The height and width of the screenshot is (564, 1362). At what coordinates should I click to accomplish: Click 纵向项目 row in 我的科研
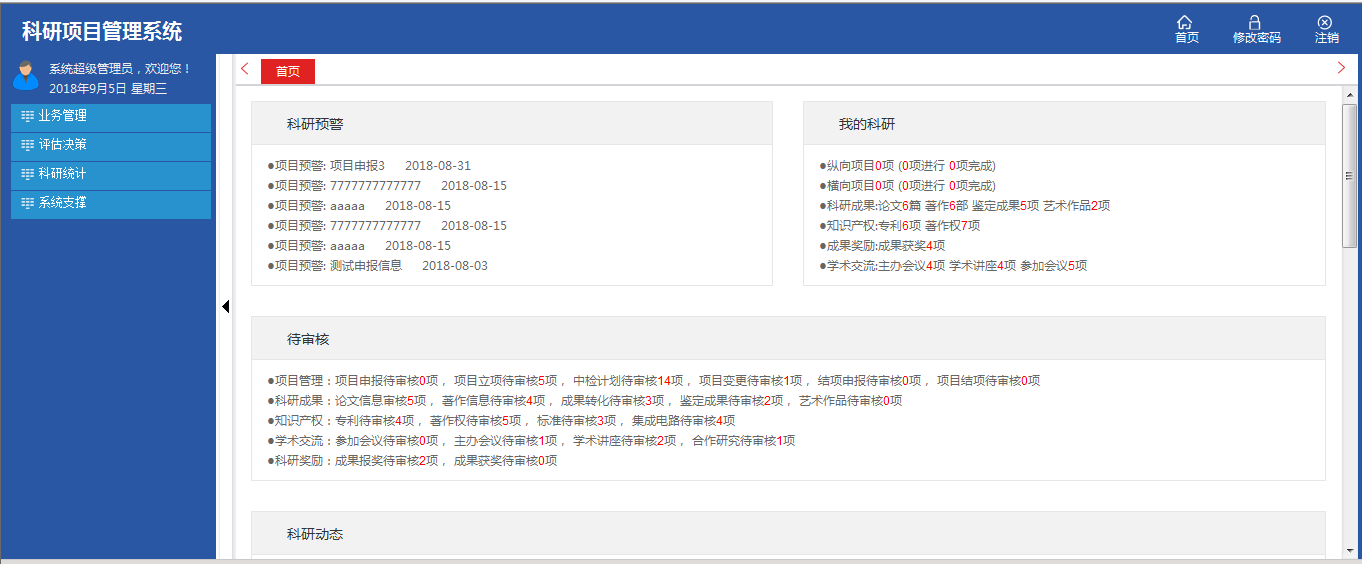pyautogui.click(x=907, y=166)
